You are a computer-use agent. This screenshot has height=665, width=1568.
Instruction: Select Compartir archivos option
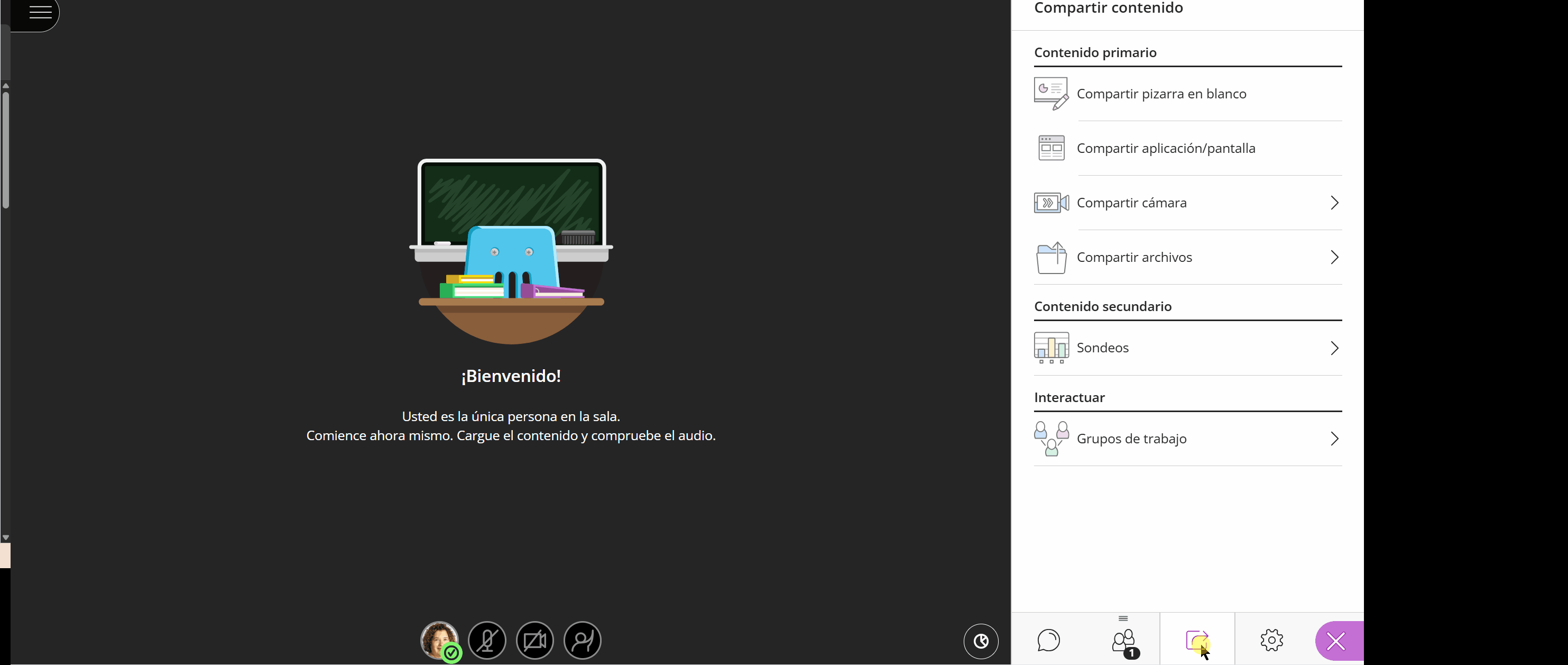[x=1187, y=258]
